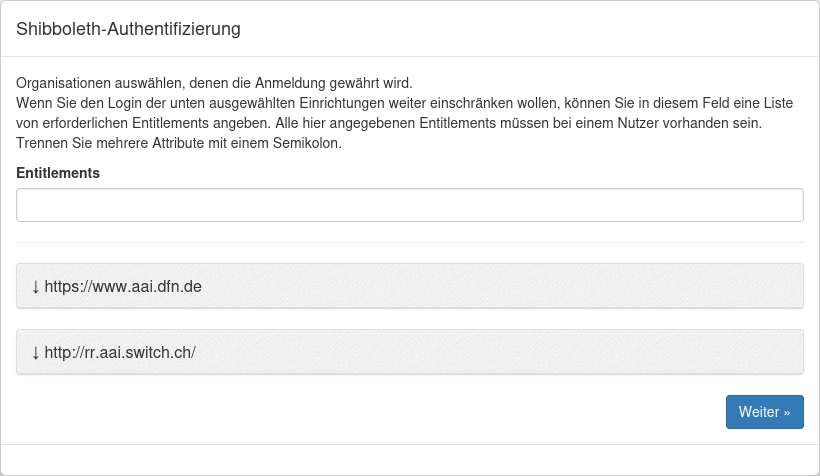Image resolution: width=820 pixels, height=476 pixels.
Task: Click empty right side of the switch.ch panel header
Action: (600, 353)
